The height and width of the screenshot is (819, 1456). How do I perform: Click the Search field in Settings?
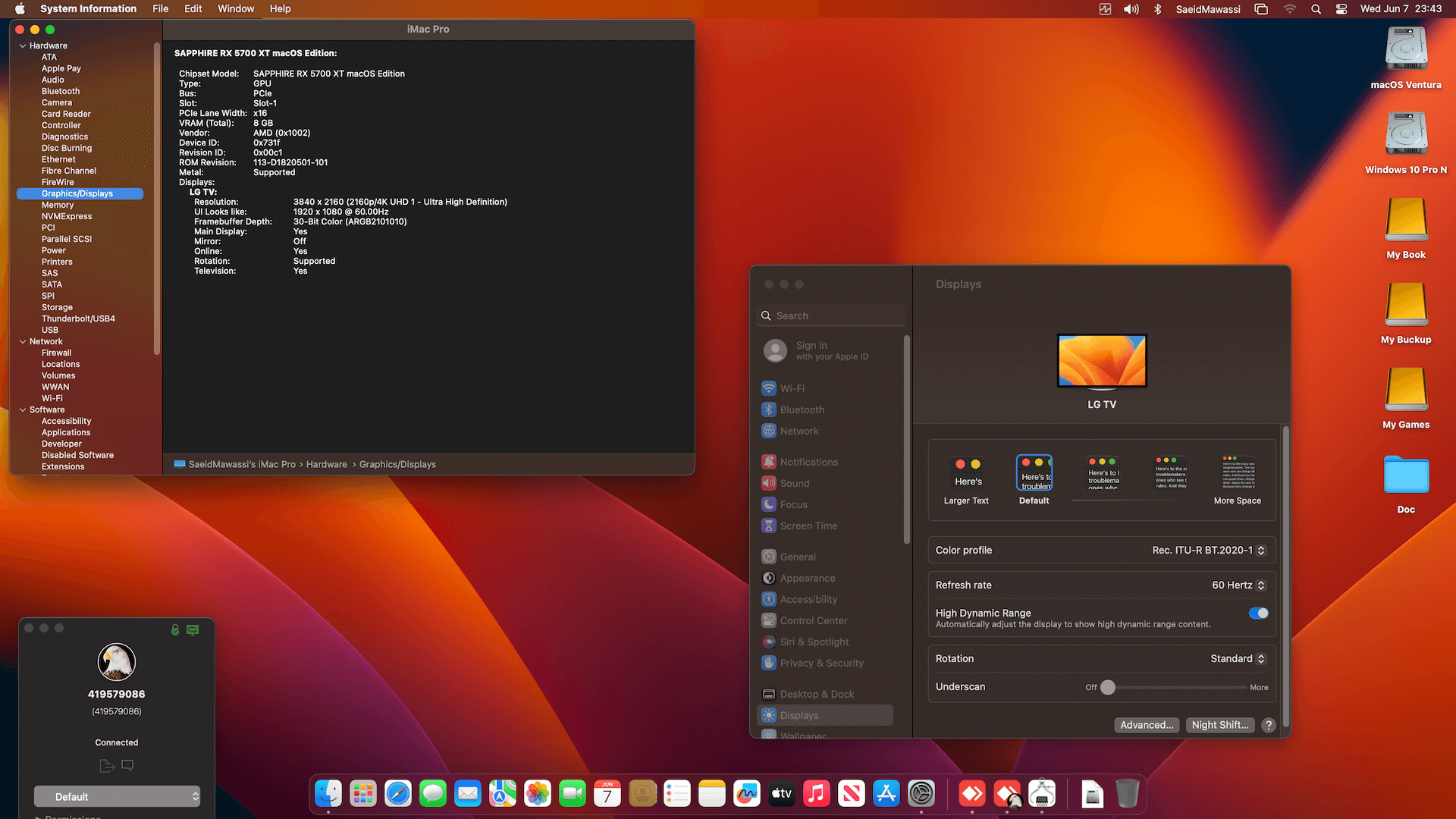(830, 315)
